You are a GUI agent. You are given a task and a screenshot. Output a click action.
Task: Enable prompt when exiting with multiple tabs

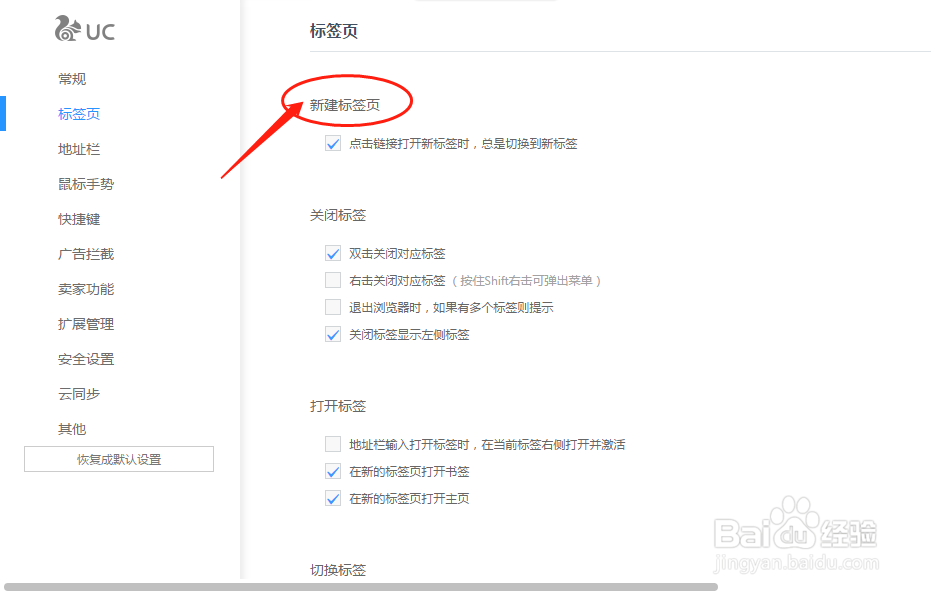(x=332, y=307)
